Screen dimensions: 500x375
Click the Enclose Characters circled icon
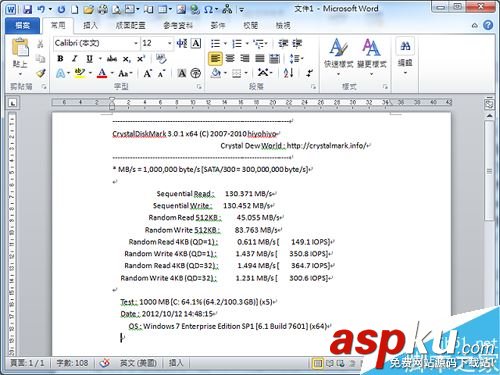pyautogui.click(x=196, y=73)
